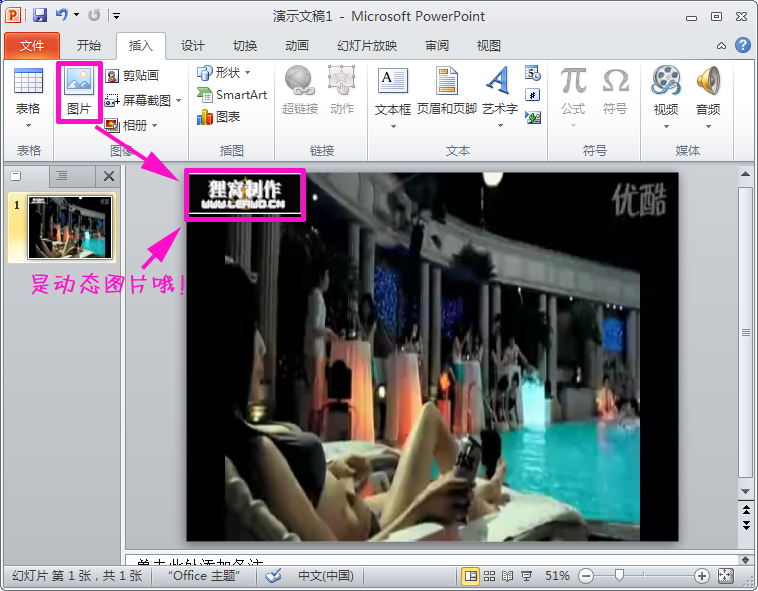Zoom out with minus button
The image size is (758, 591).
point(586,576)
